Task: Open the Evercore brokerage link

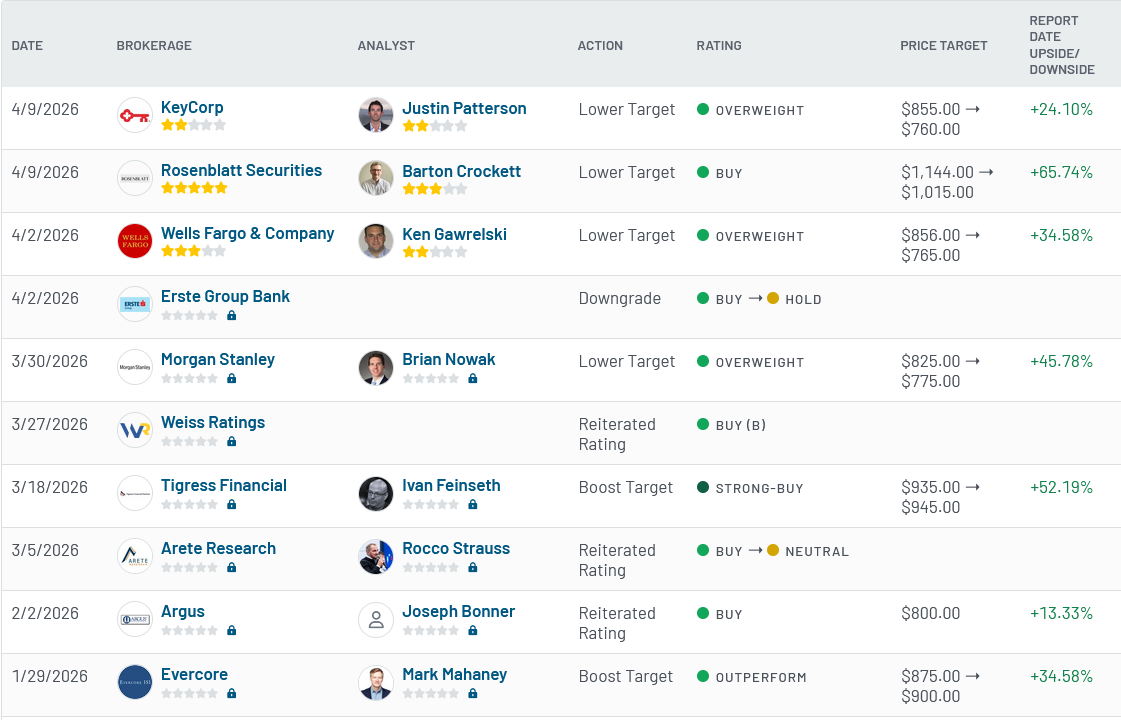Action: [194, 674]
